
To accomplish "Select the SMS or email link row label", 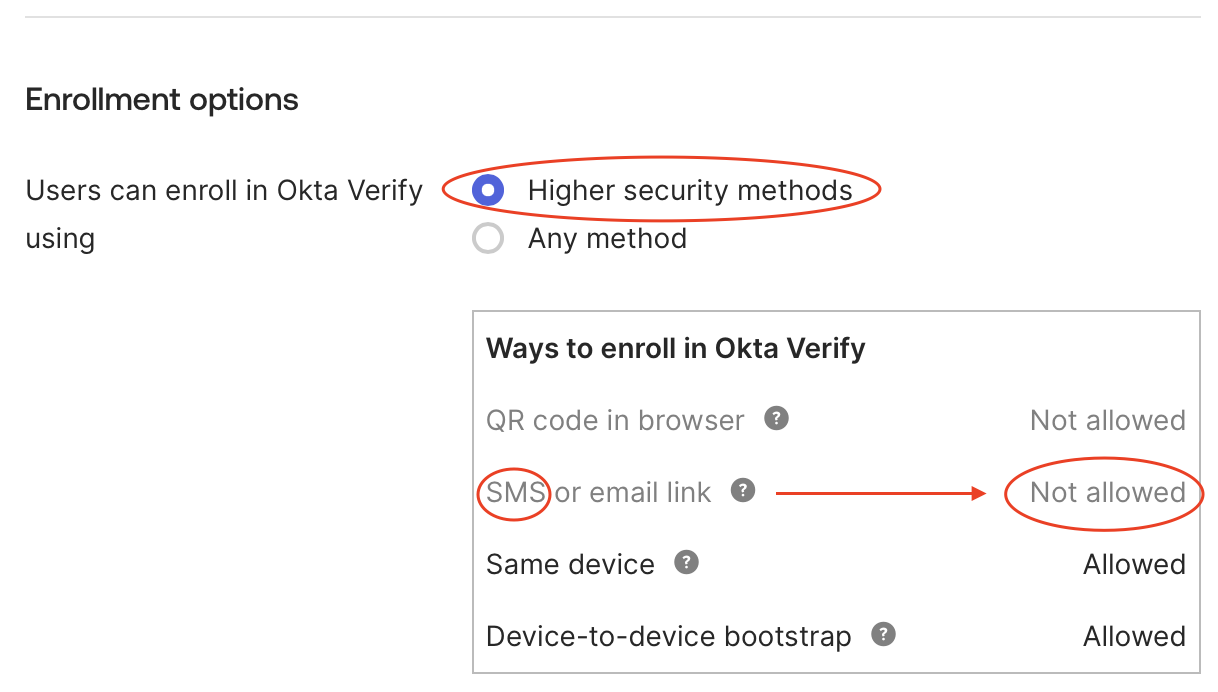I will point(598,493).
